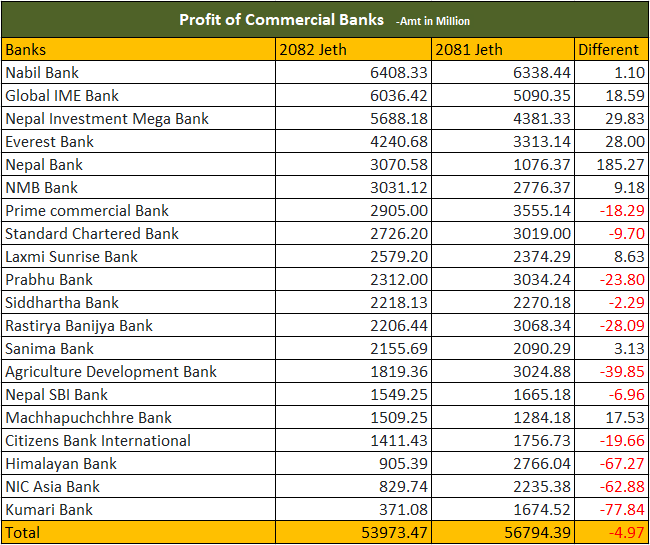Select the 29.83 difference cell

tap(611, 119)
